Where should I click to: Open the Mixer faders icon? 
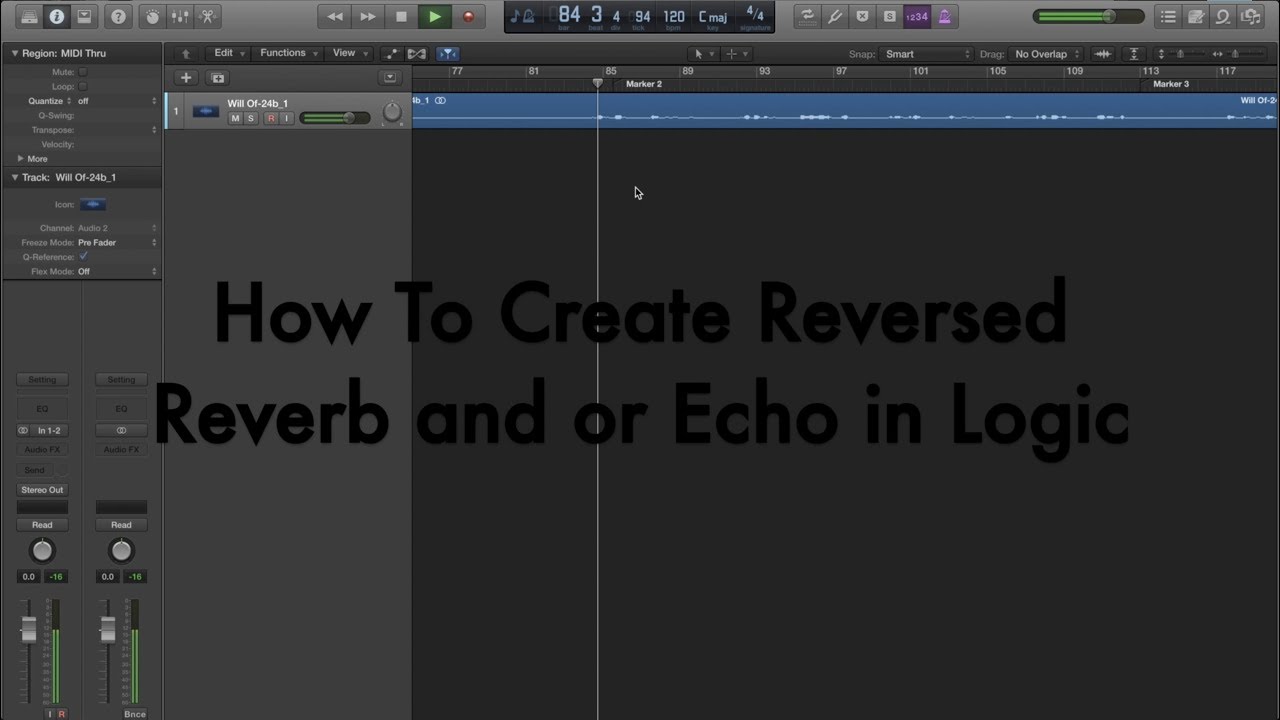point(180,16)
